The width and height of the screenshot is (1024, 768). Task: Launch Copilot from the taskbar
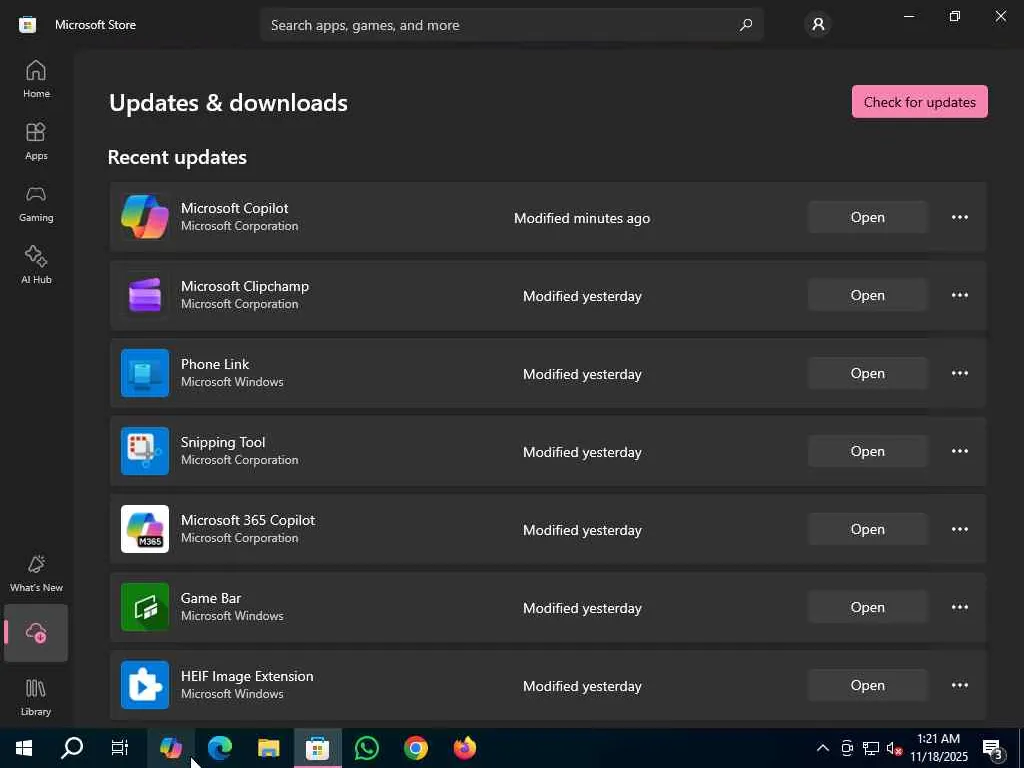coord(171,748)
